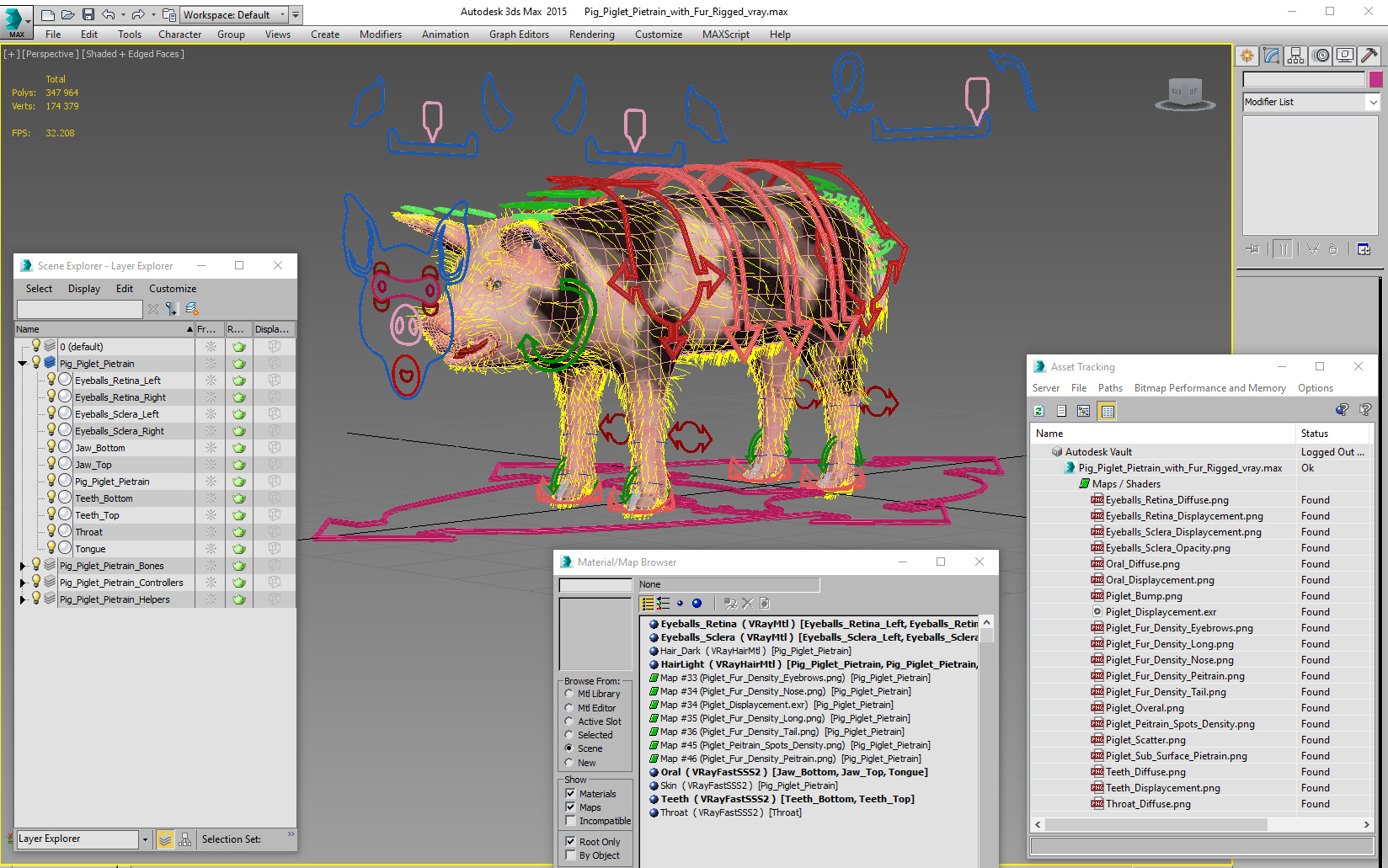The width and height of the screenshot is (1388, 868).
Task: Open the MAXScript menu
Action: coord(725,35)
